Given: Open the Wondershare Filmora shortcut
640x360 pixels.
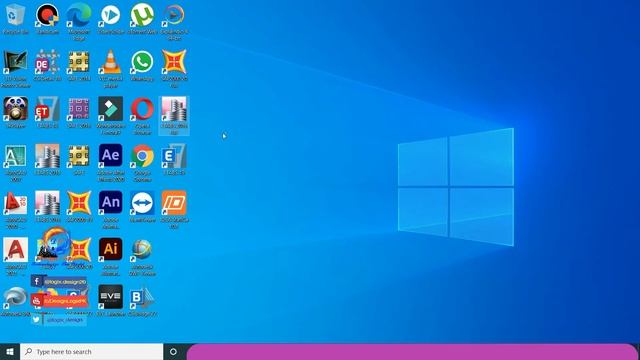Looking at the screenshot, I should [x=111, y=109].
